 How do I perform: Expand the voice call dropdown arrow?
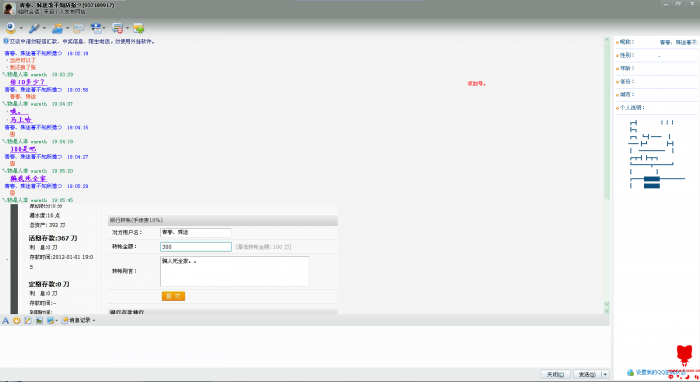(x=44, y=29)
